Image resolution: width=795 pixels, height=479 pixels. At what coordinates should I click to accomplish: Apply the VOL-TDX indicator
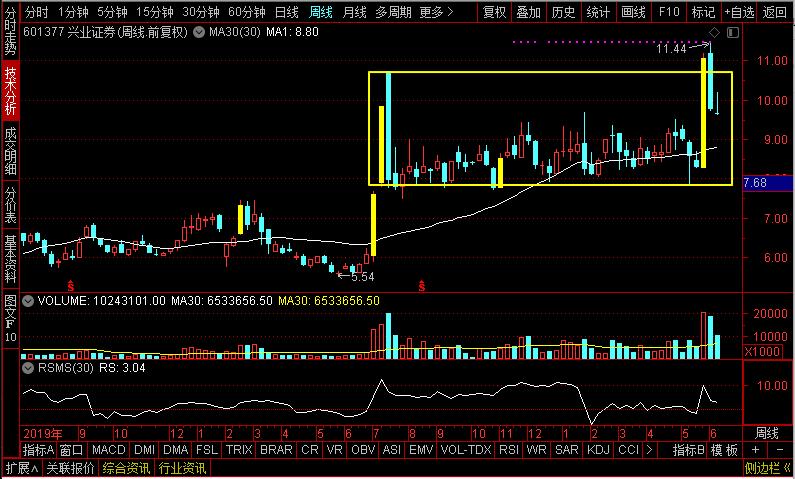[x=466, y=450]
